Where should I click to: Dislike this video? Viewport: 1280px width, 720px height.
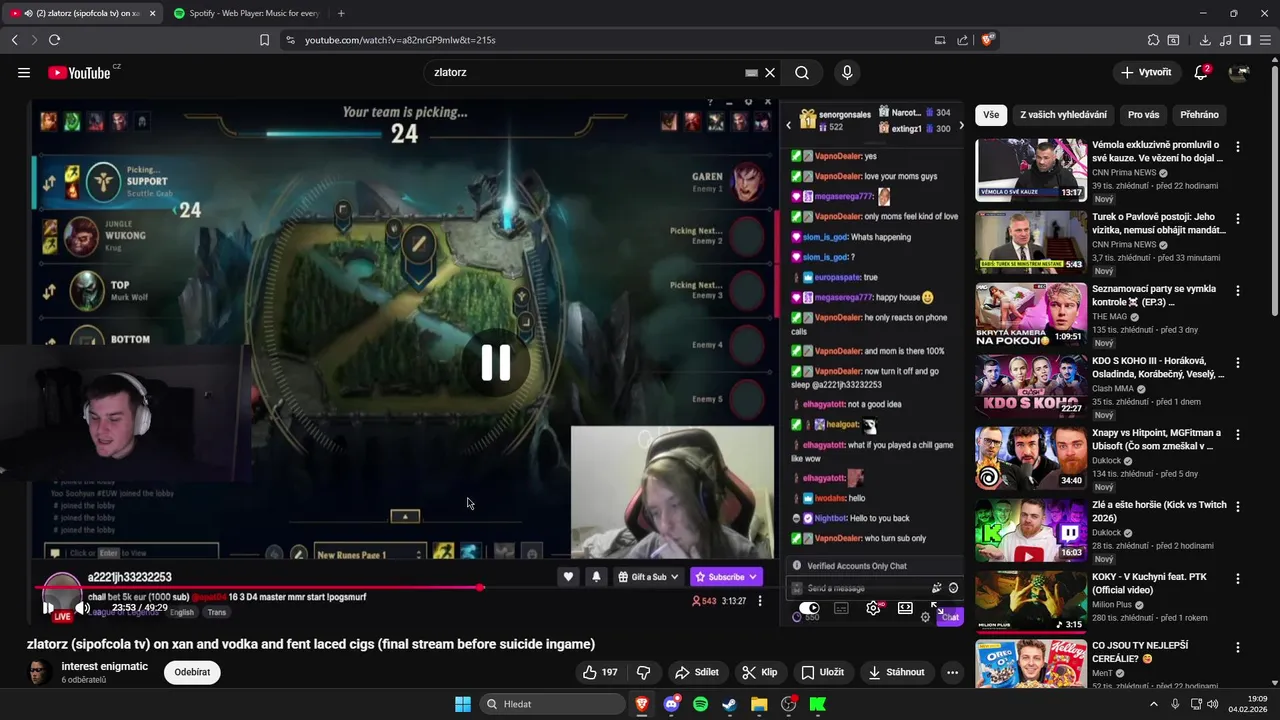(x=643, y=672)
